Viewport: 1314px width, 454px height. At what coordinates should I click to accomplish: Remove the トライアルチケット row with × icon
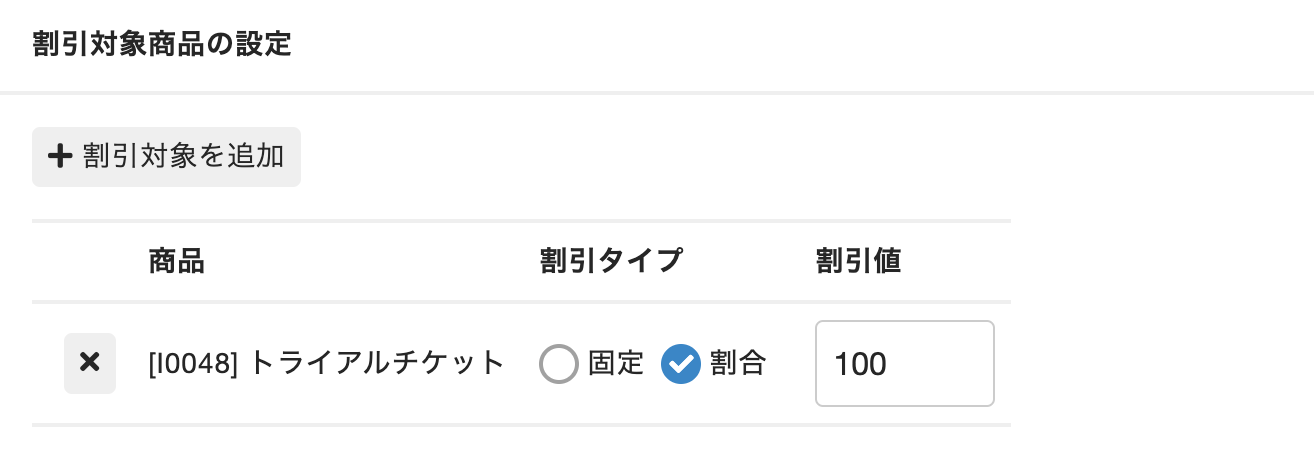pos(90,363)
